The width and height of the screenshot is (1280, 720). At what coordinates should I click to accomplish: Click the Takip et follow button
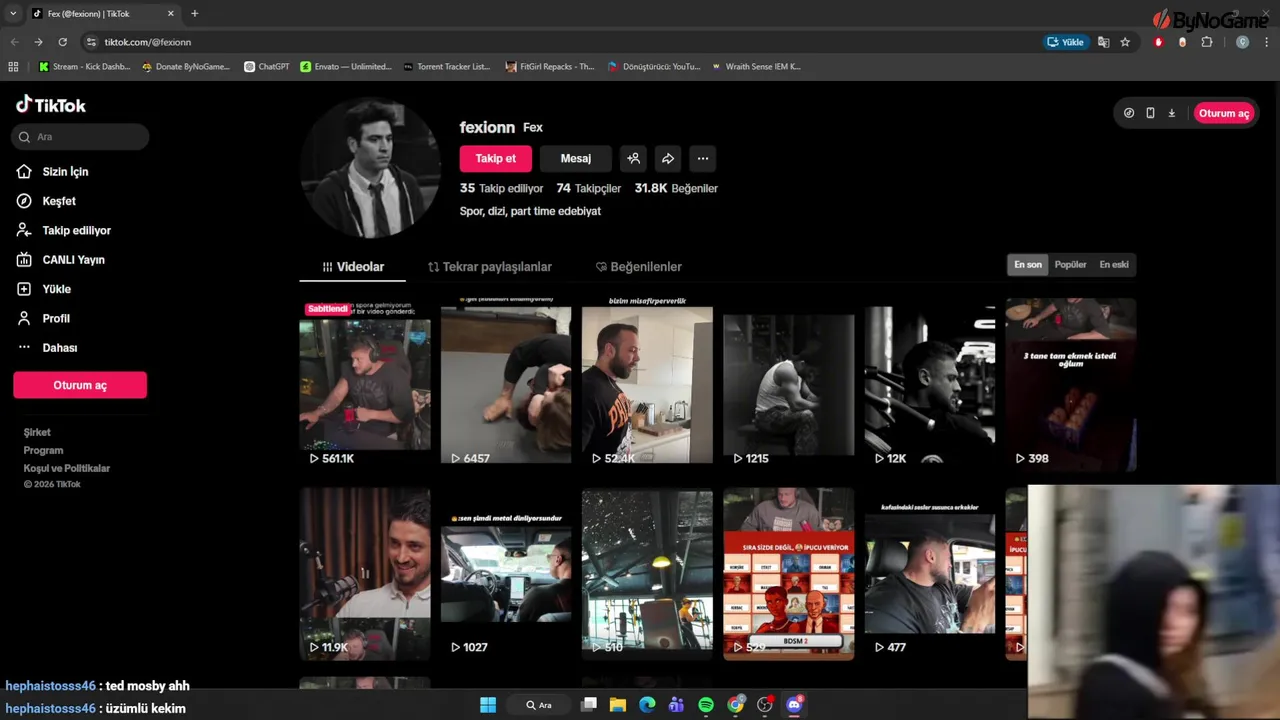(496, 158)
